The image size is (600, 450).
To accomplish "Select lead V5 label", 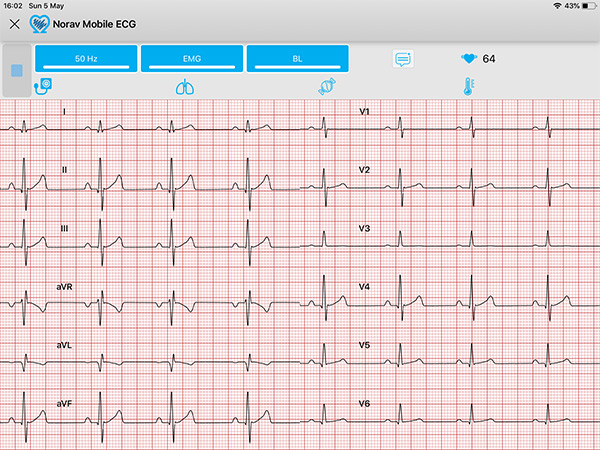I will (x=364, y=345).
